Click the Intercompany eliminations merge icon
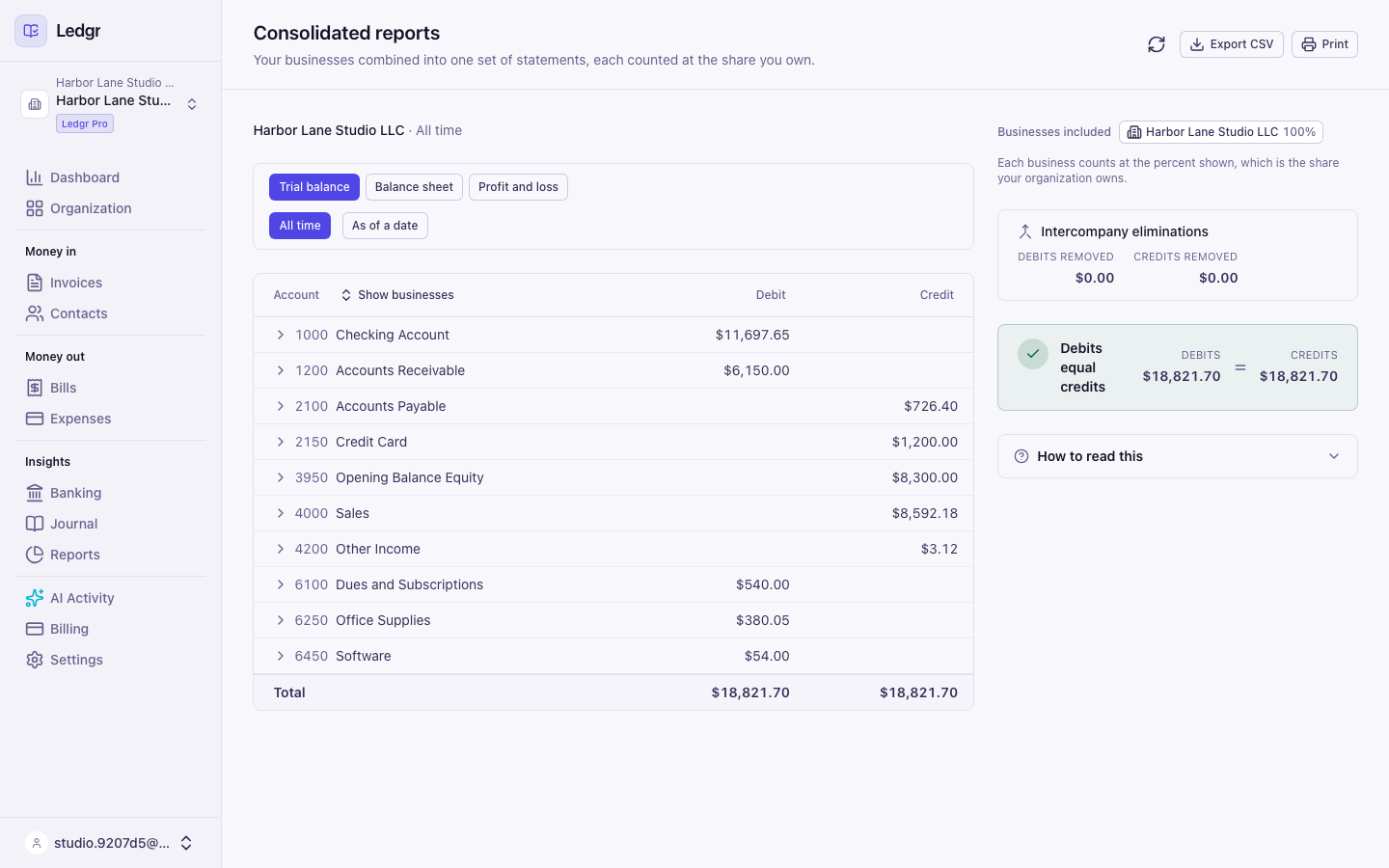1389x868 pixels. [x=1025, y=231]
